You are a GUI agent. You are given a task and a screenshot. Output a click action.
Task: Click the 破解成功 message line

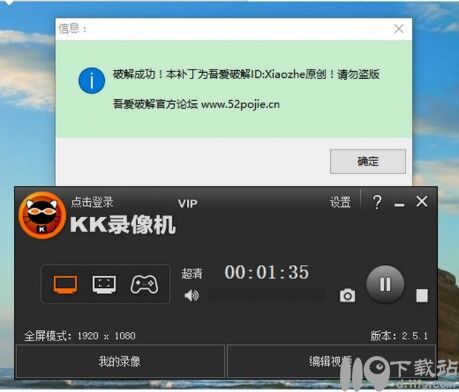tap(246, 74)
